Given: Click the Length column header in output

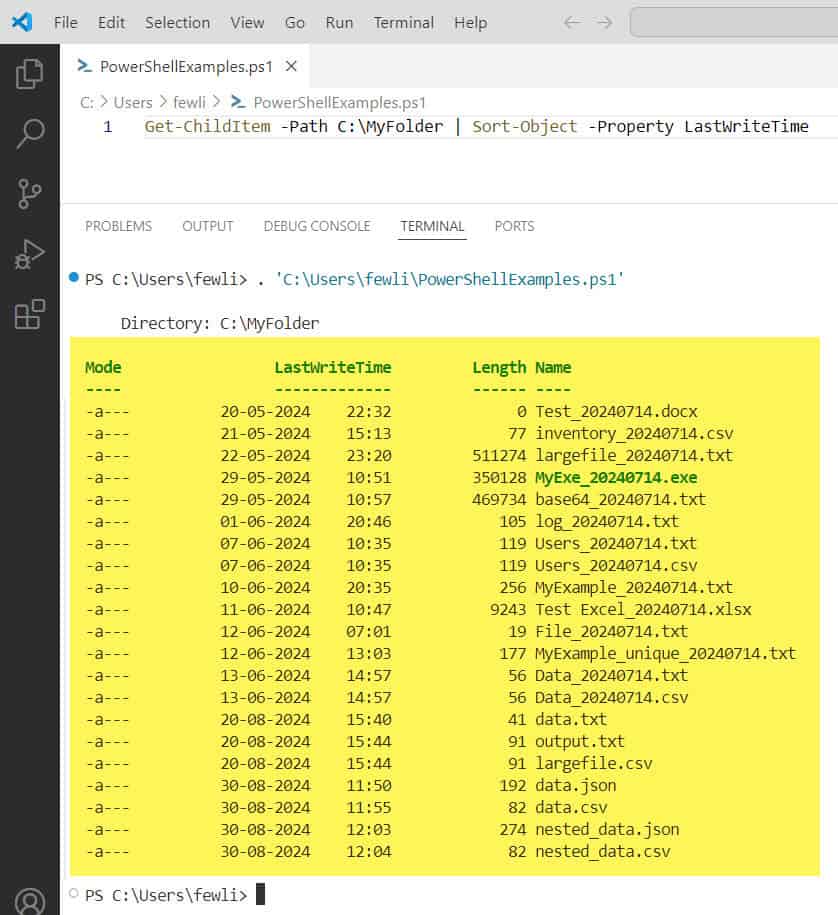Looking at the screenshot, I should coord(499,368).
